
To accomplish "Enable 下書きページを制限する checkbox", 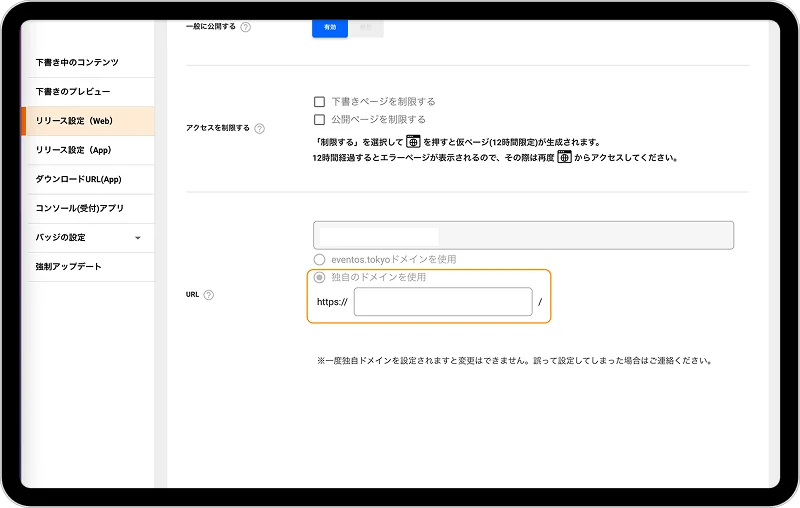I will tap(320, 102).
